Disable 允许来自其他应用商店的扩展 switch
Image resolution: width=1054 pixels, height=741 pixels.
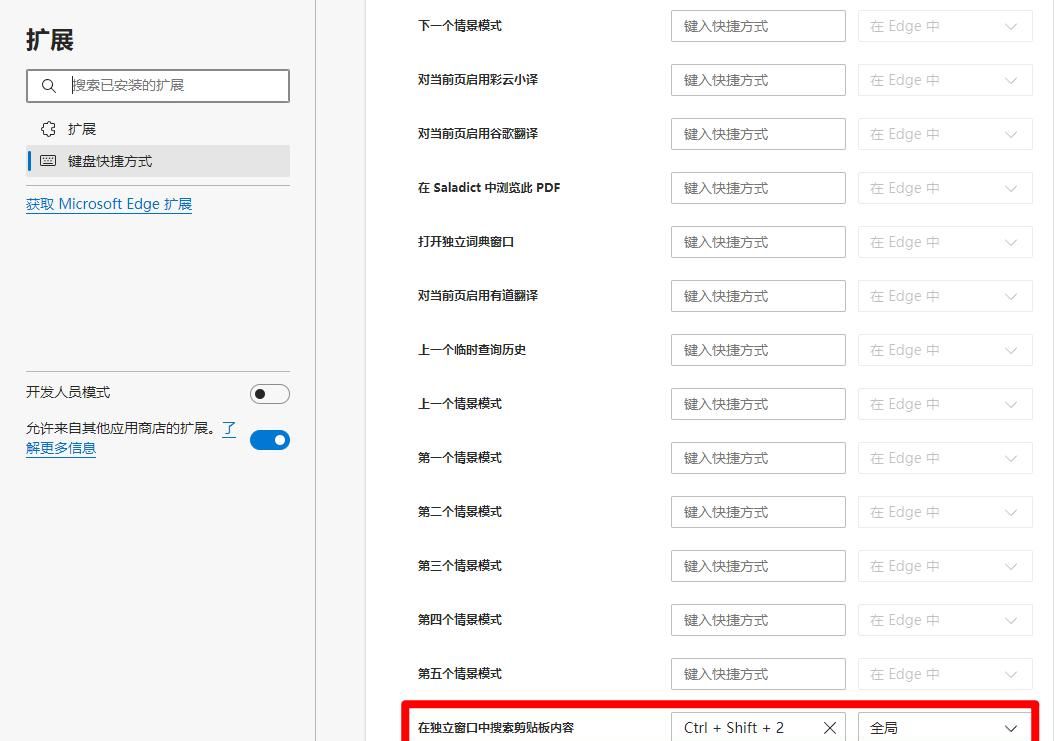pyautogui.click(x=269, y=439)
